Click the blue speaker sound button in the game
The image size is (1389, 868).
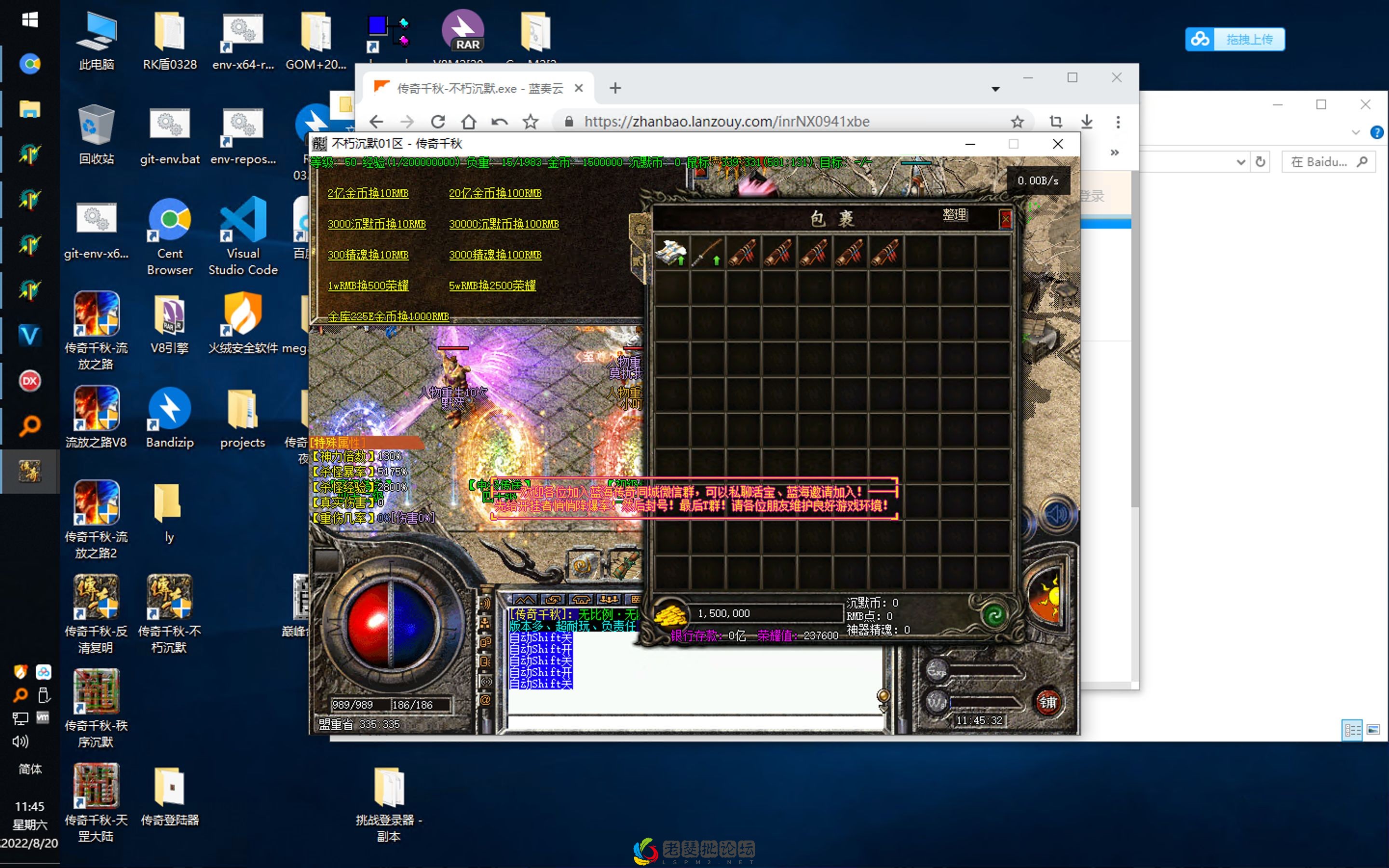(x=1057, y=515)
